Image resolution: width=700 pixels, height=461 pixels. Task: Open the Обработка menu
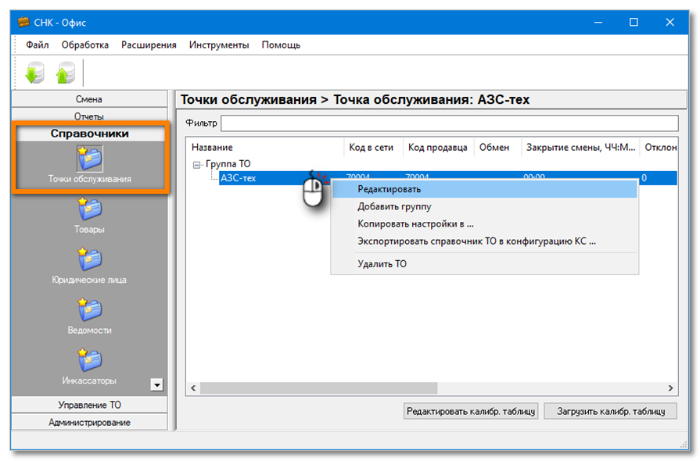coord(85,45)
